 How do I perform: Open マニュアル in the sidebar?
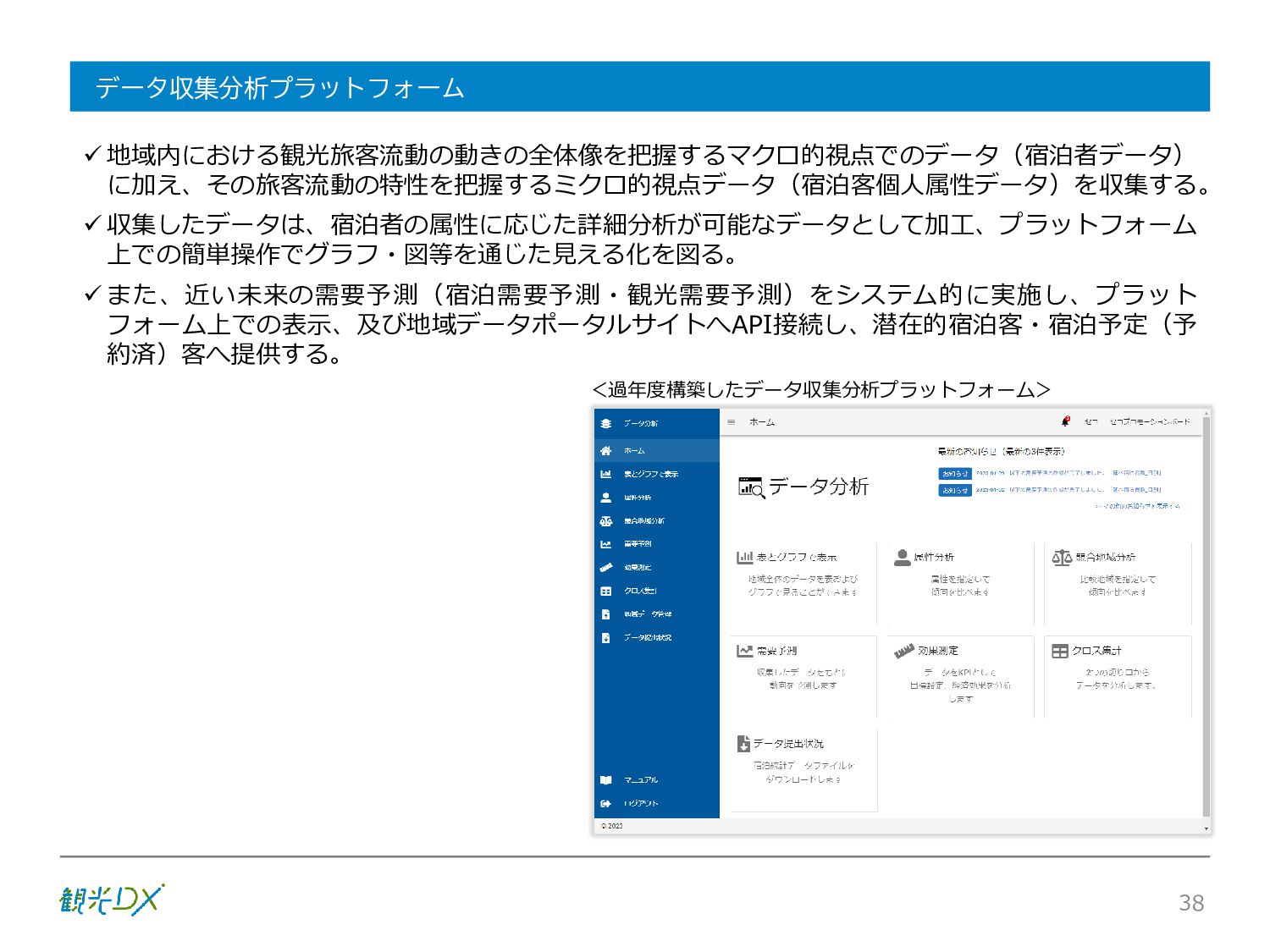click(x=657, y=780)
